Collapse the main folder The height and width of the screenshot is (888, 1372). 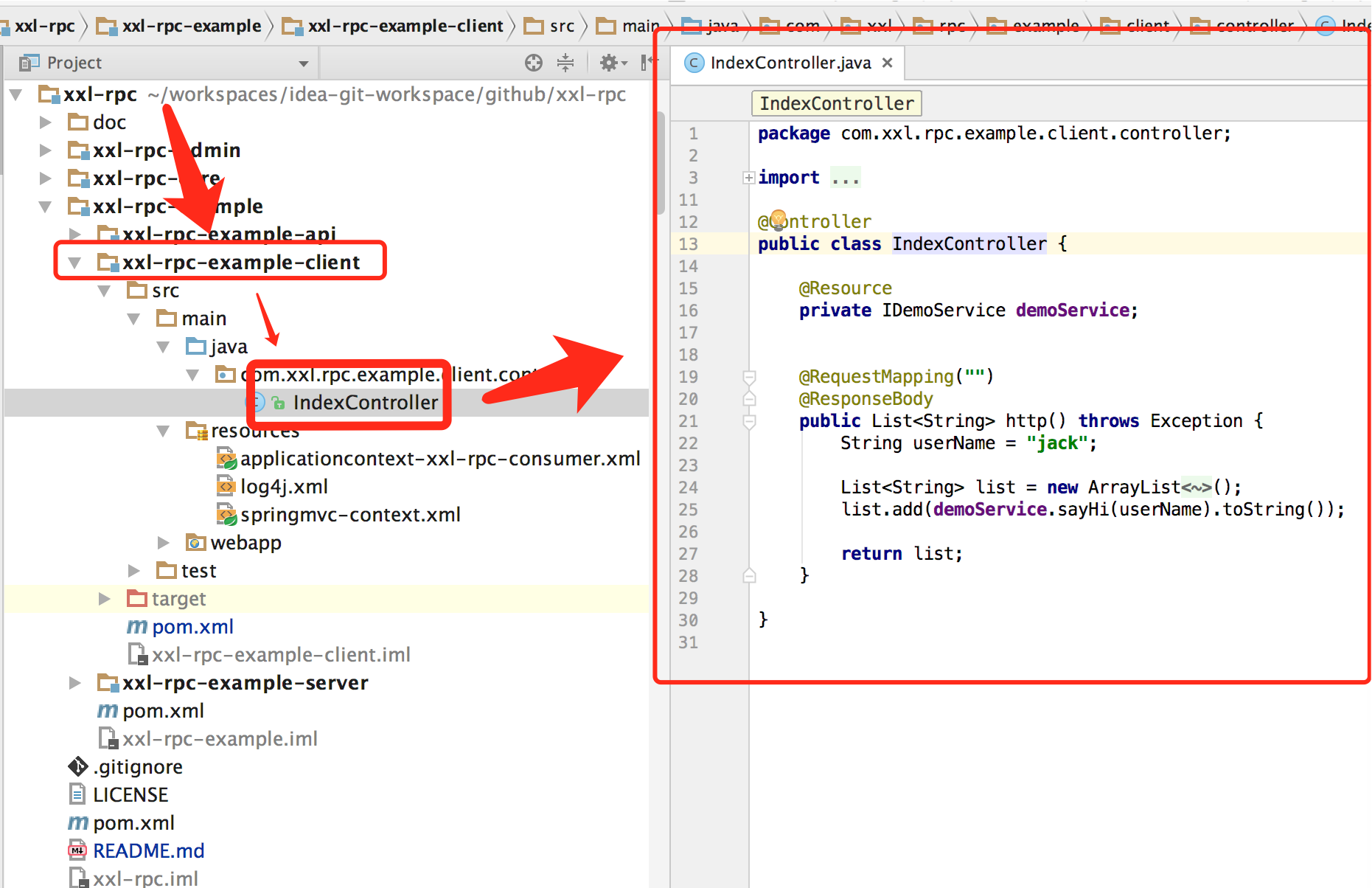[133, 319]
